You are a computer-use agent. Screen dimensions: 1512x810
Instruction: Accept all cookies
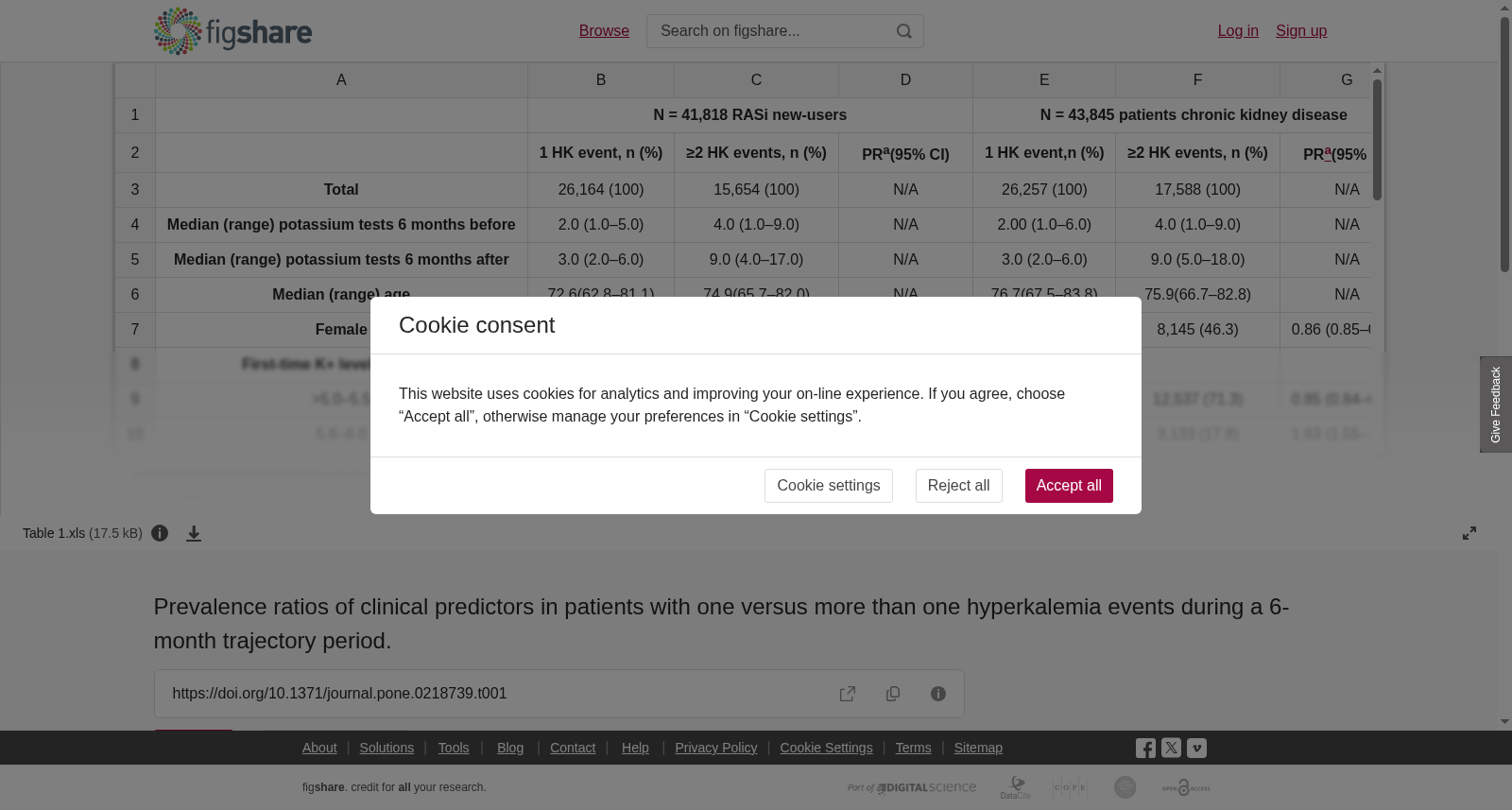[1069, 486]
